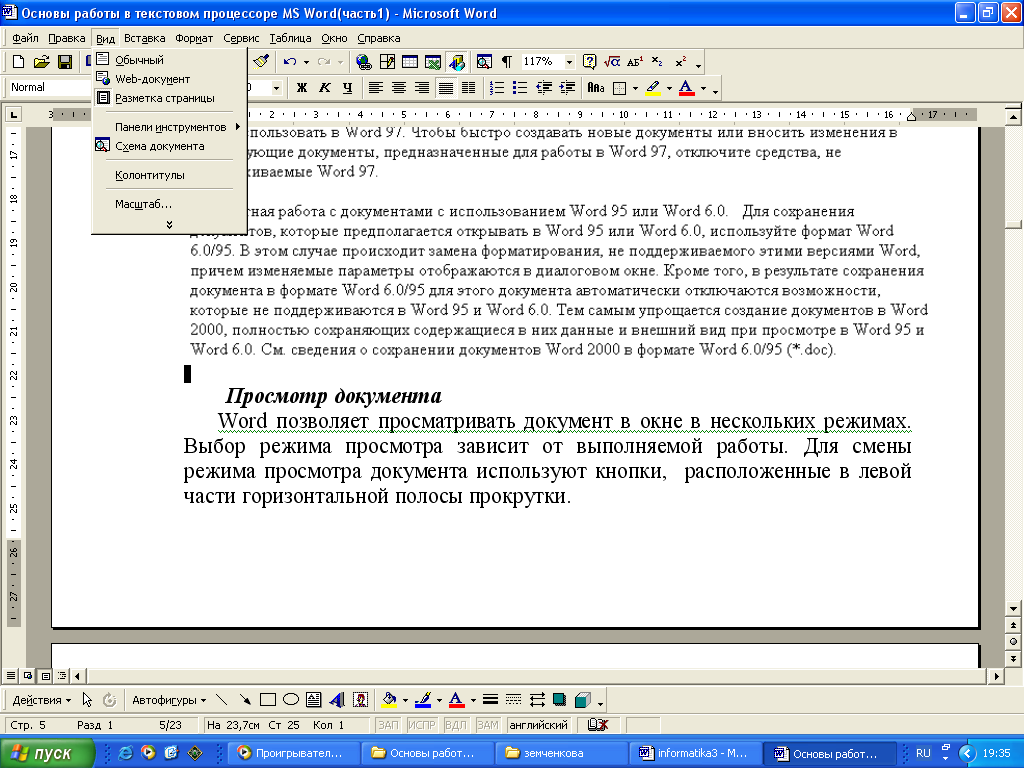This screenshot has height=768, width=1024.
Task: Toggle bold Ж formatting
Action: coord(301,88)
